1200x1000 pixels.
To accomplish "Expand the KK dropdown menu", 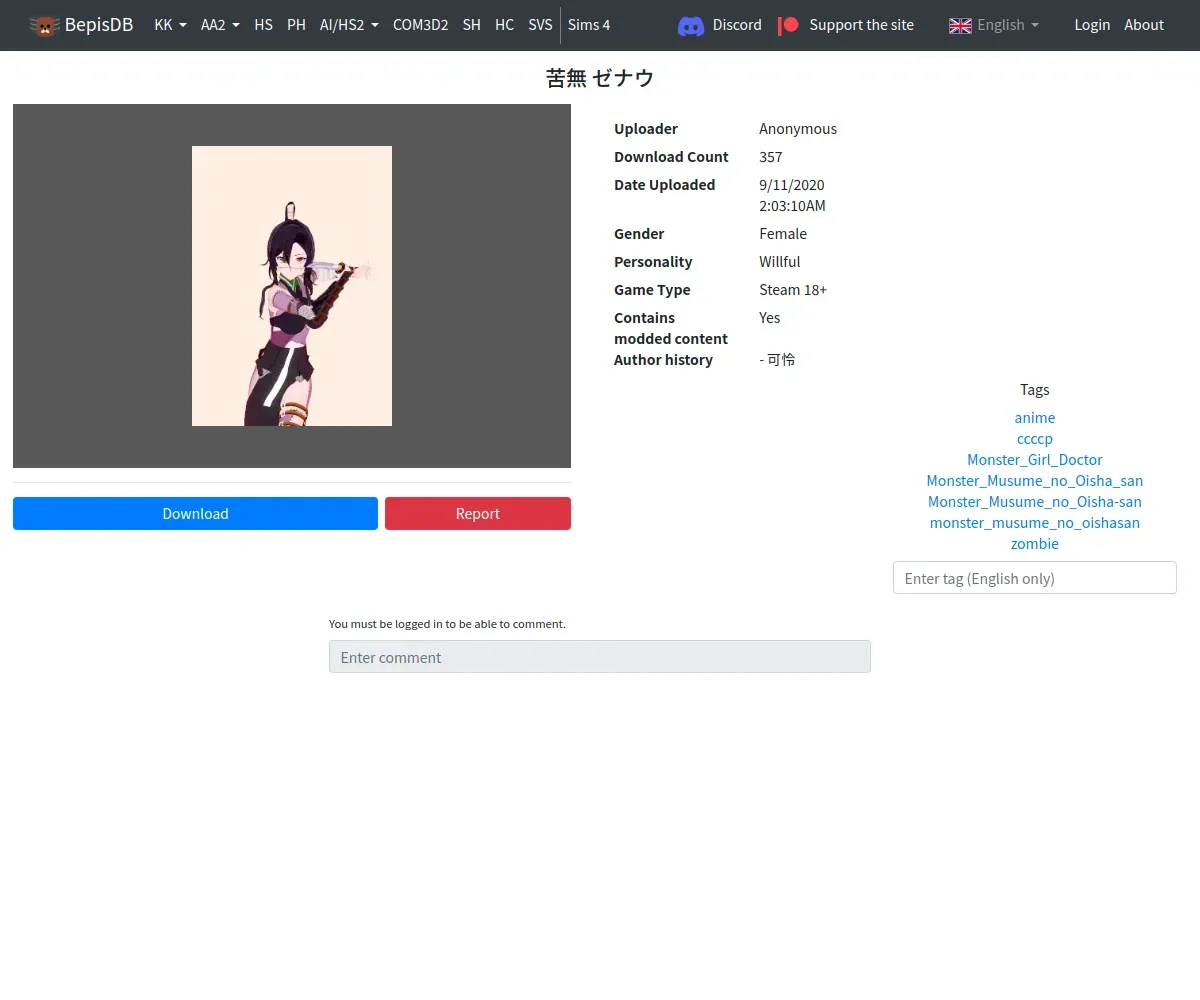I will coord(170,25).
